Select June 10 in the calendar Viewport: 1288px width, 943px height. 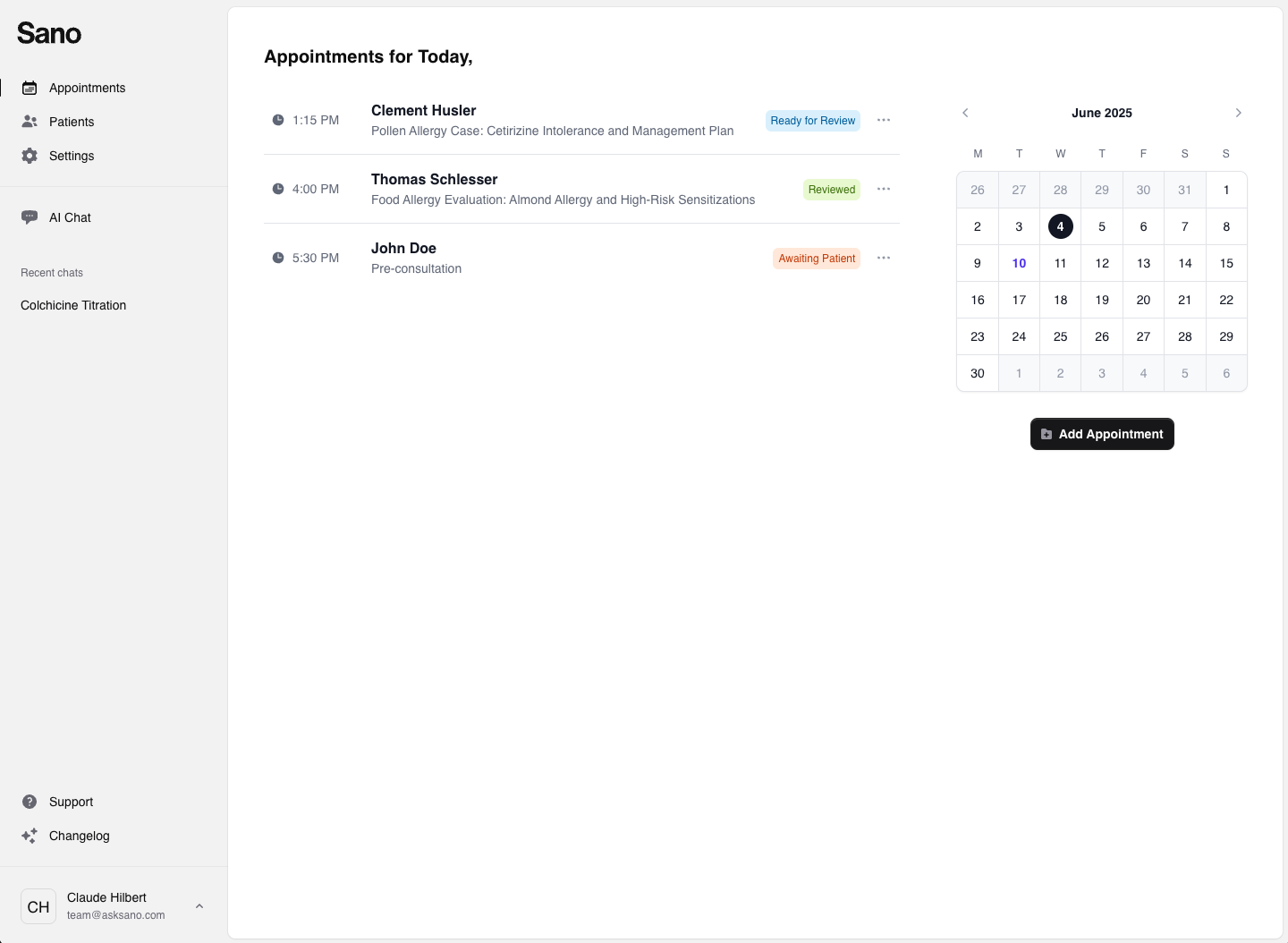click(x=1019, y=263)
